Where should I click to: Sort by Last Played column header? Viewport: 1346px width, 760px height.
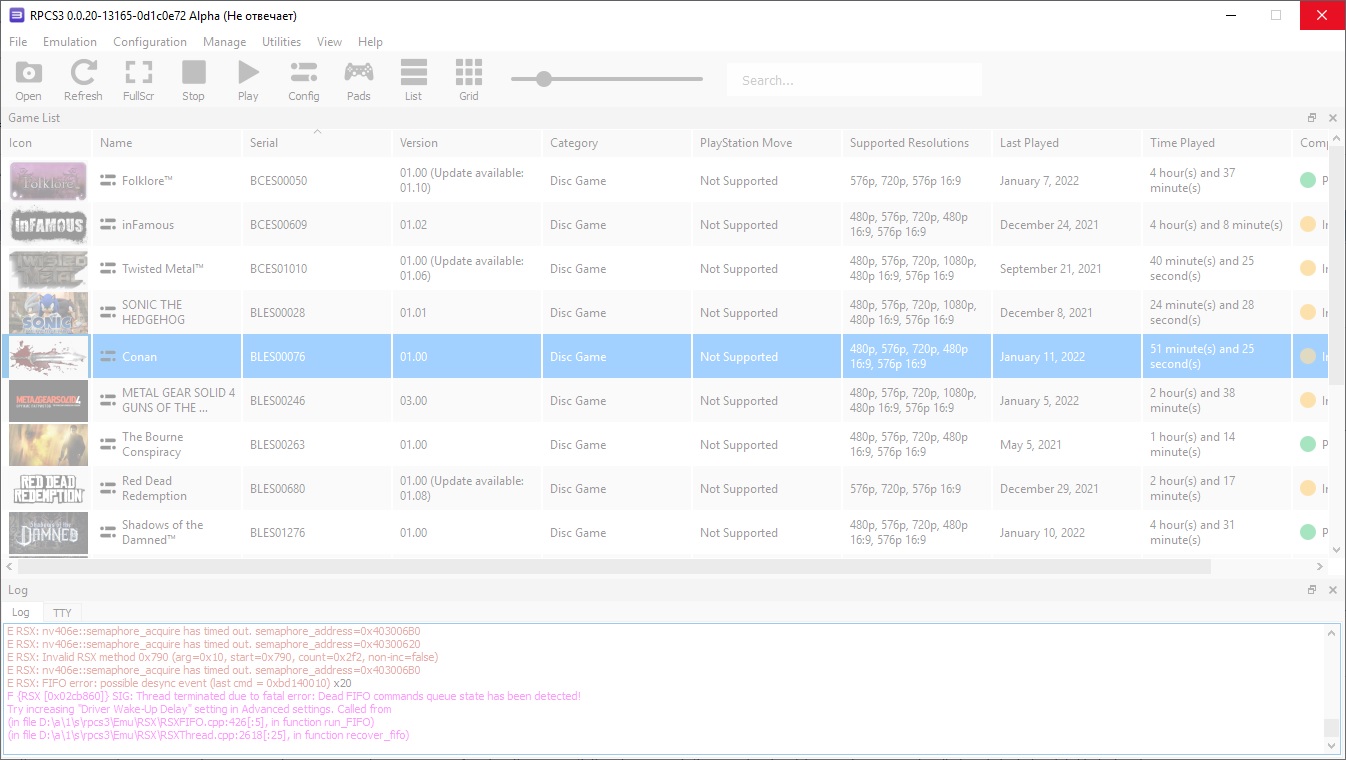tap(1067, 143)
